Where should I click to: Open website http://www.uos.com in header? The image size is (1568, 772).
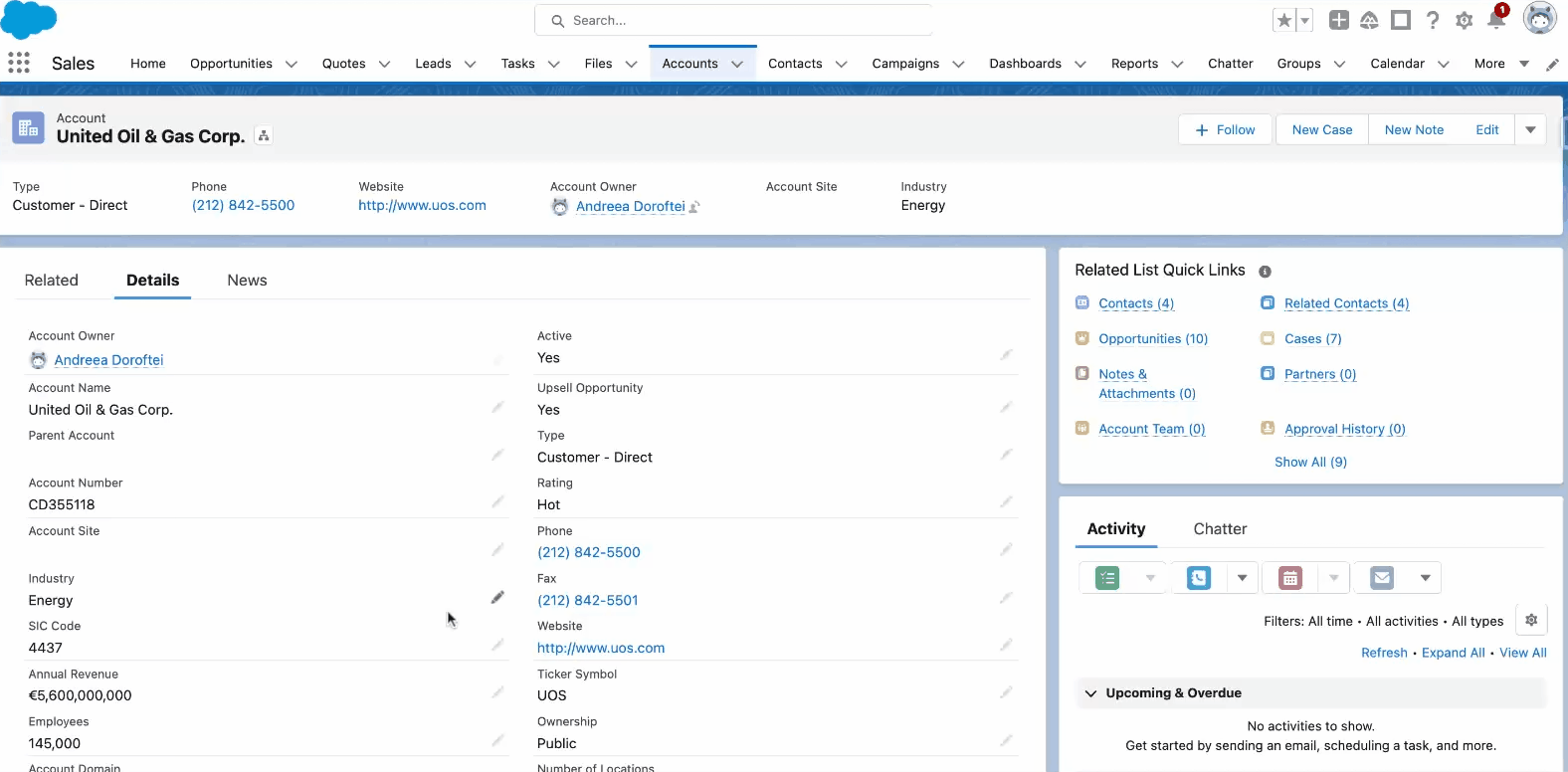click(422, 206)
